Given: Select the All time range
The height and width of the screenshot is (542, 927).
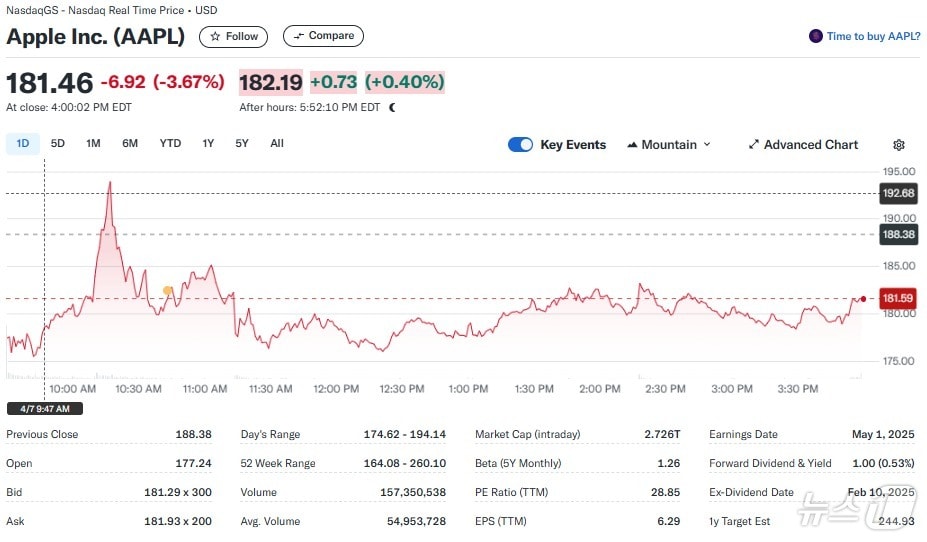Looking at the screenshot, I should click(x=277, y=144).
